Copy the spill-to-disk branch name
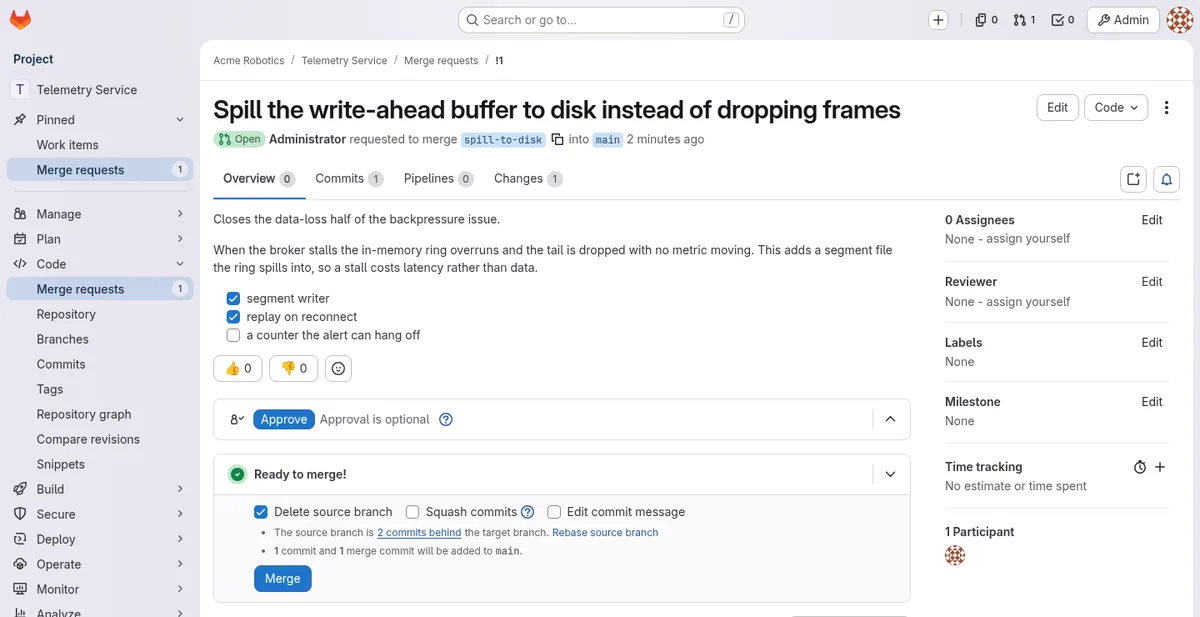 click(x=558, y=140)
